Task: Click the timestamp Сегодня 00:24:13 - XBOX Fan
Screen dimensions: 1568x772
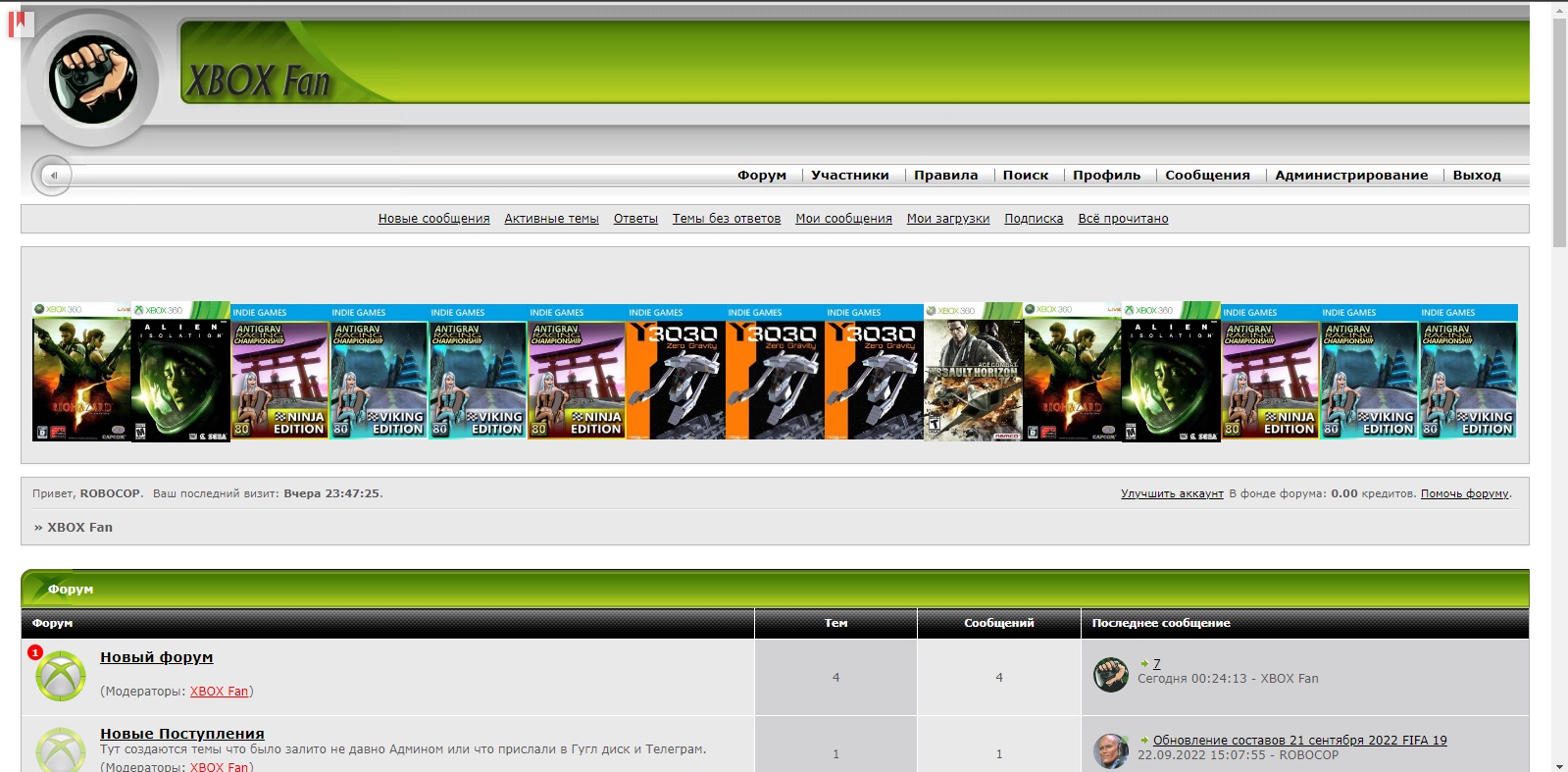Action: tap(1228, 679)
